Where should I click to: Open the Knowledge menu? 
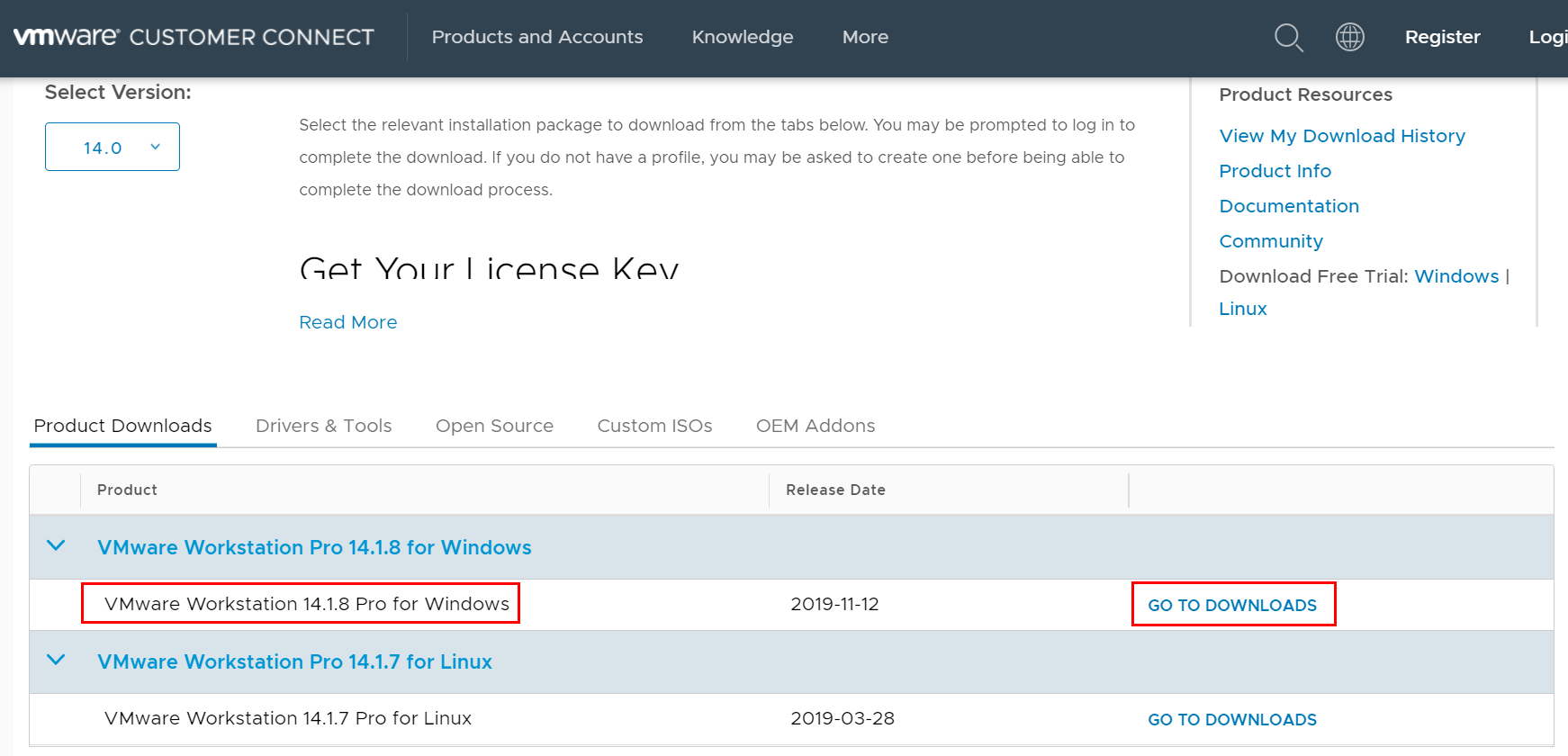(743, 37)
